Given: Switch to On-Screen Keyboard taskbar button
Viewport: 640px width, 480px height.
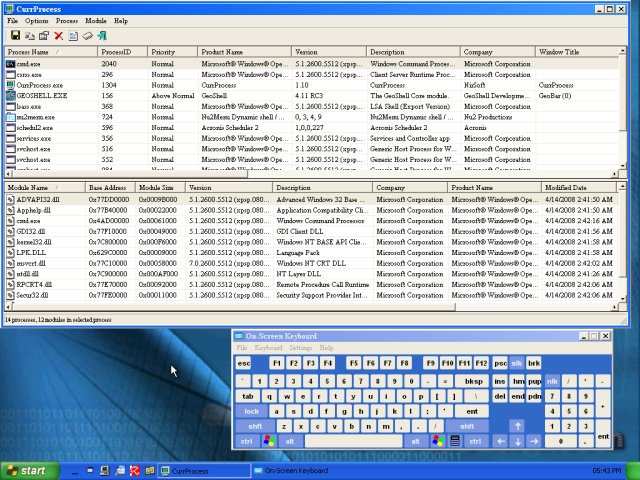Looking at the screenshot, I should pos(297,471).
